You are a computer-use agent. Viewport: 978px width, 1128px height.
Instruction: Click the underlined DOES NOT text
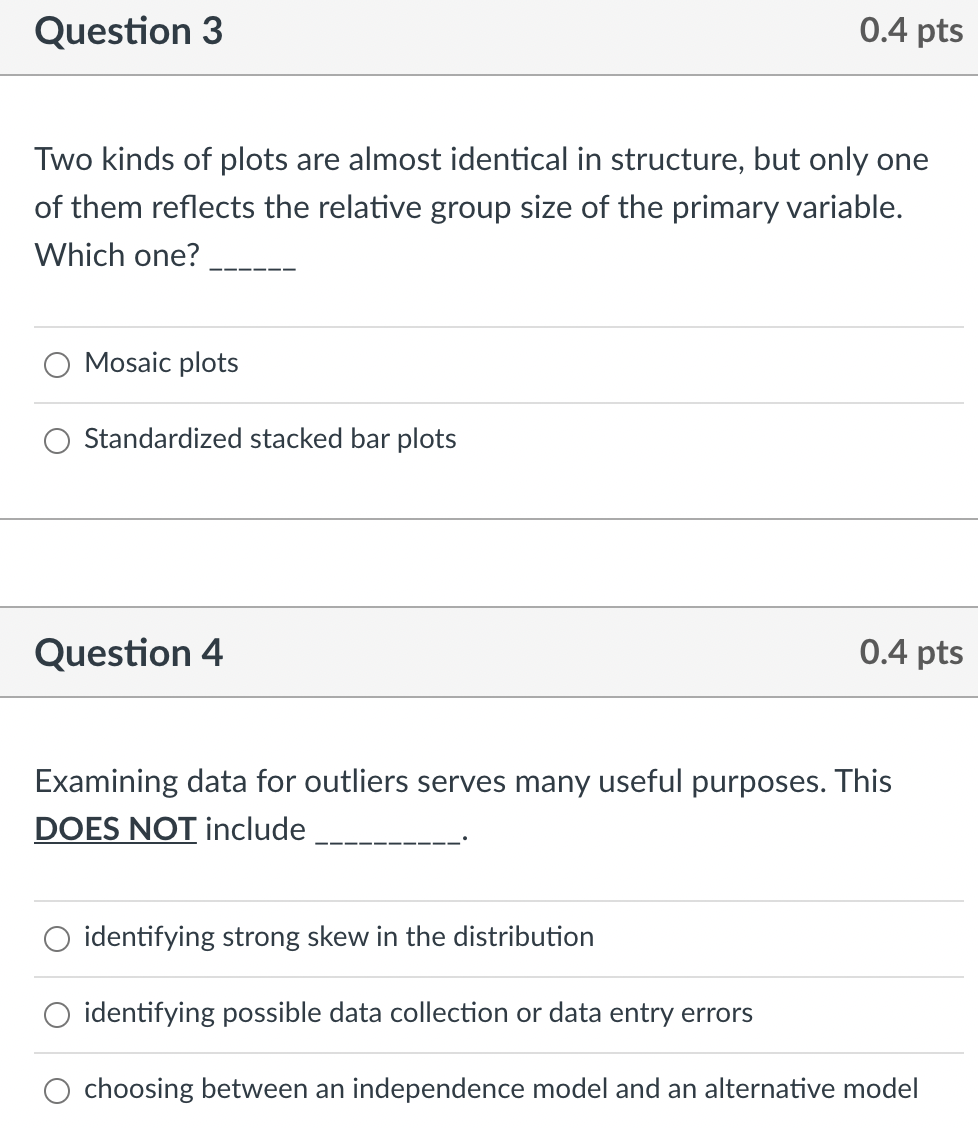[x=114, y=829]
